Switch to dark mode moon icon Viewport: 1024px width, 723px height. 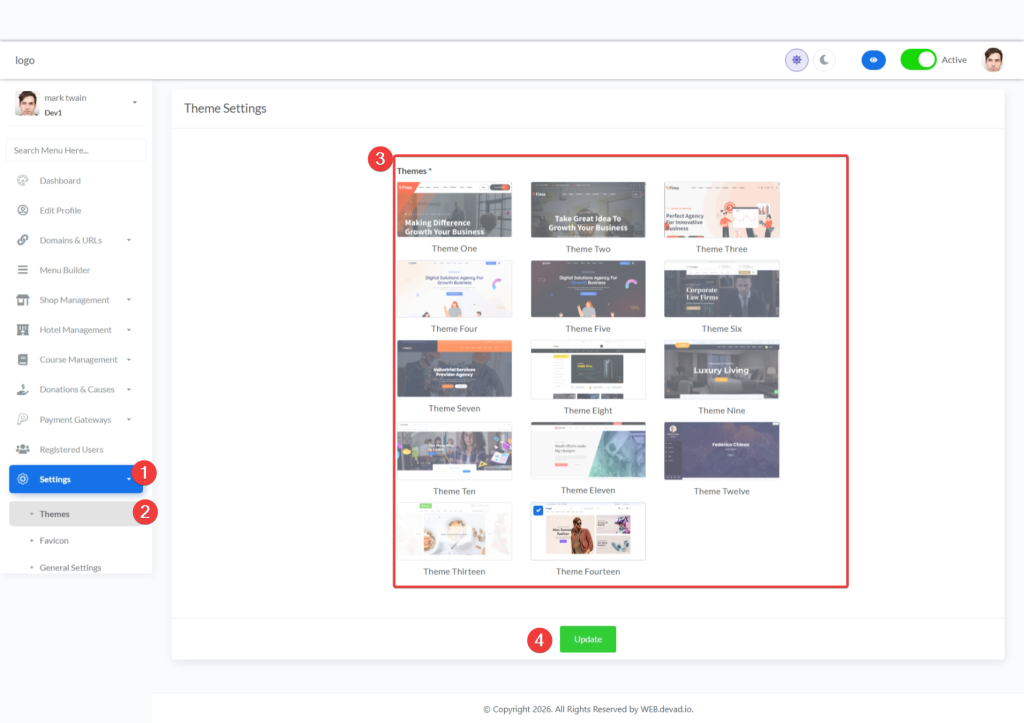[x=824, y=60]
